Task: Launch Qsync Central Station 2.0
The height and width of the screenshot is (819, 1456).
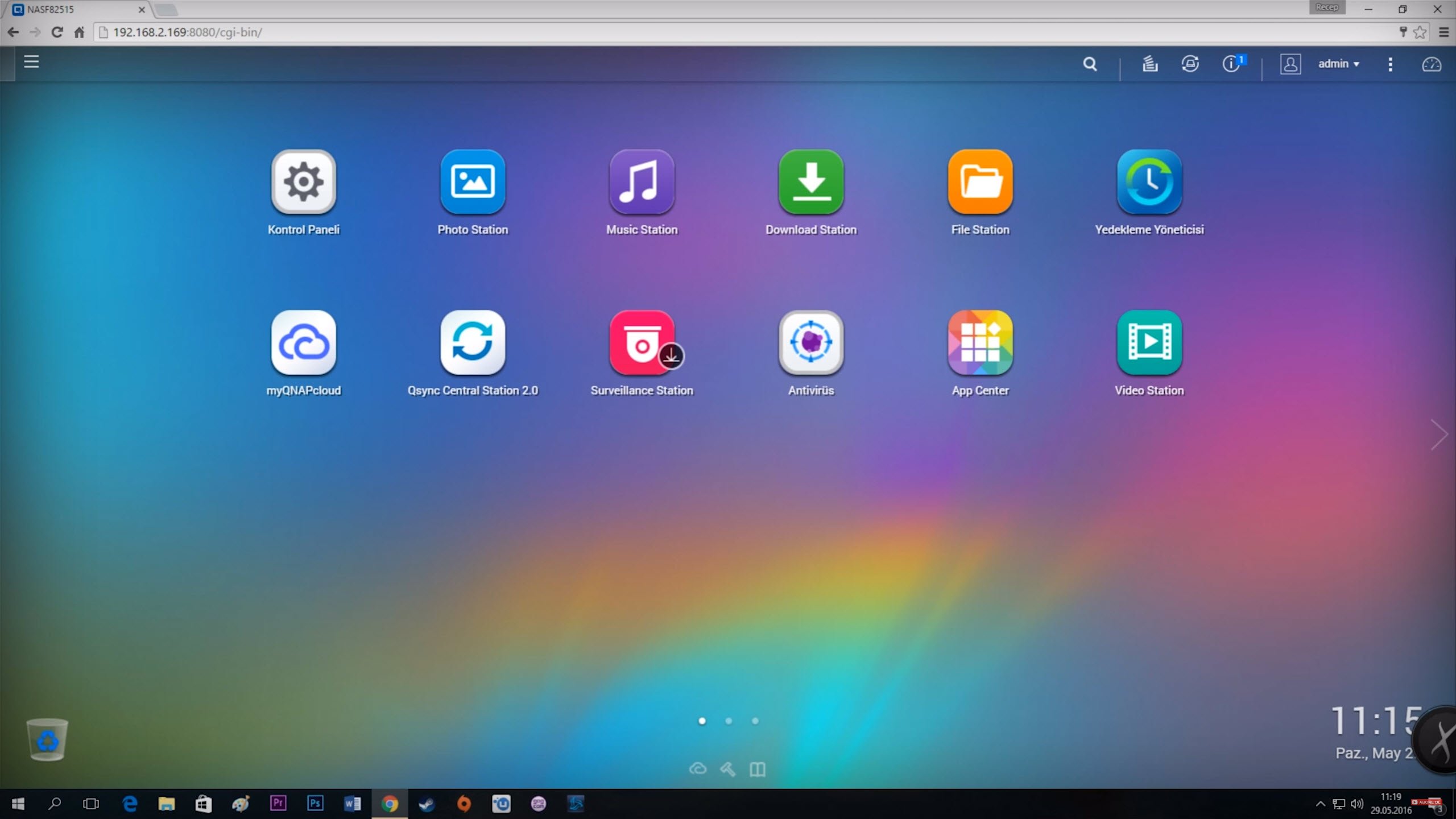Action: [x=472, y=342]
